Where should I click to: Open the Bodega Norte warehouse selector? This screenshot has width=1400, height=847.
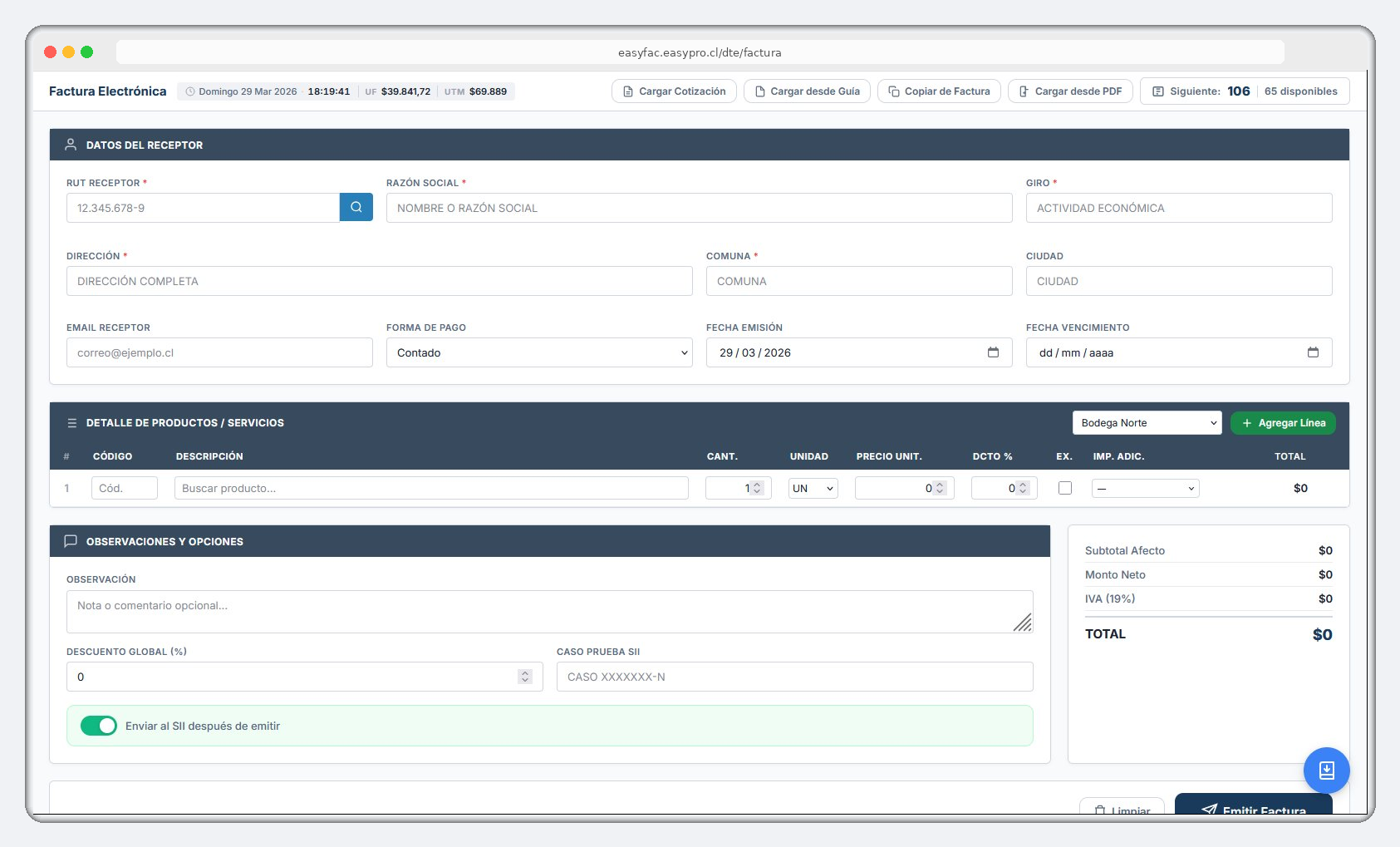1147,423
